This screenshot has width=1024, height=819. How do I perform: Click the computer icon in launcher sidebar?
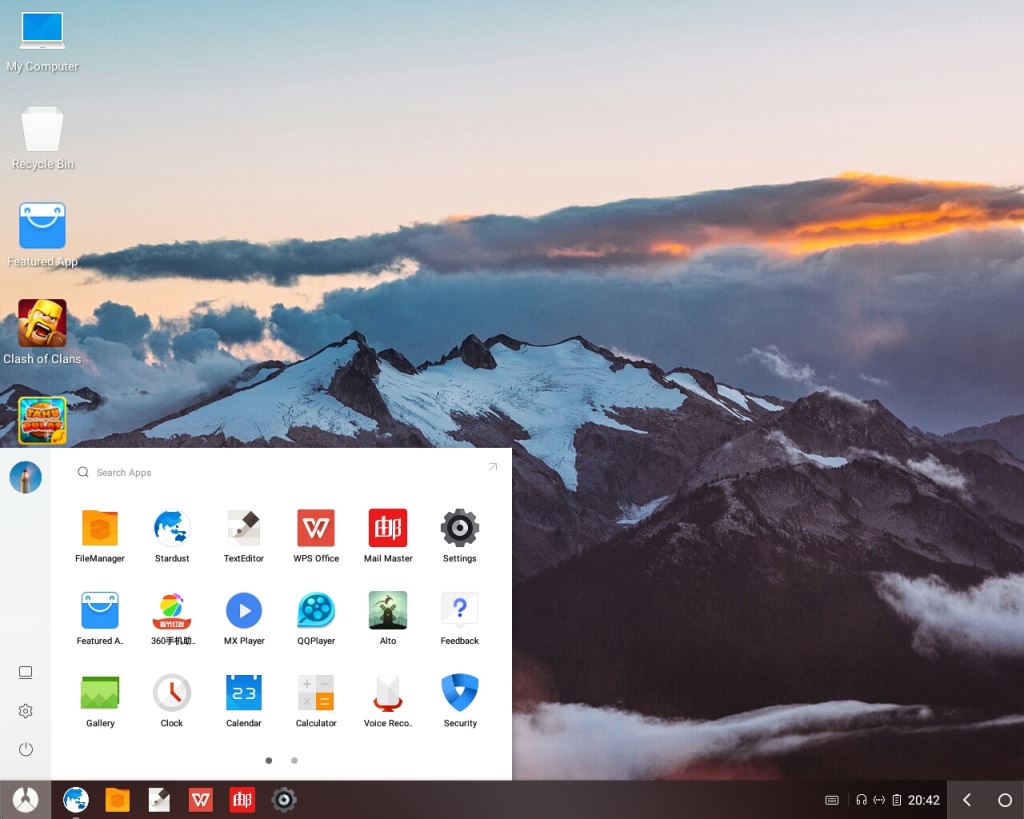[x=25, y=672]
